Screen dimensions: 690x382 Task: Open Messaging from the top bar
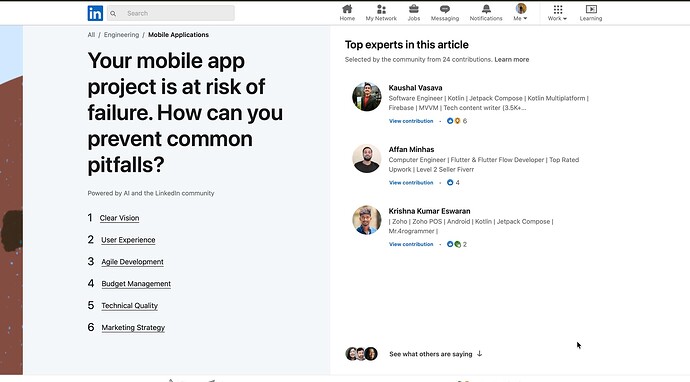pyautogui.click(x=444, y=13)
